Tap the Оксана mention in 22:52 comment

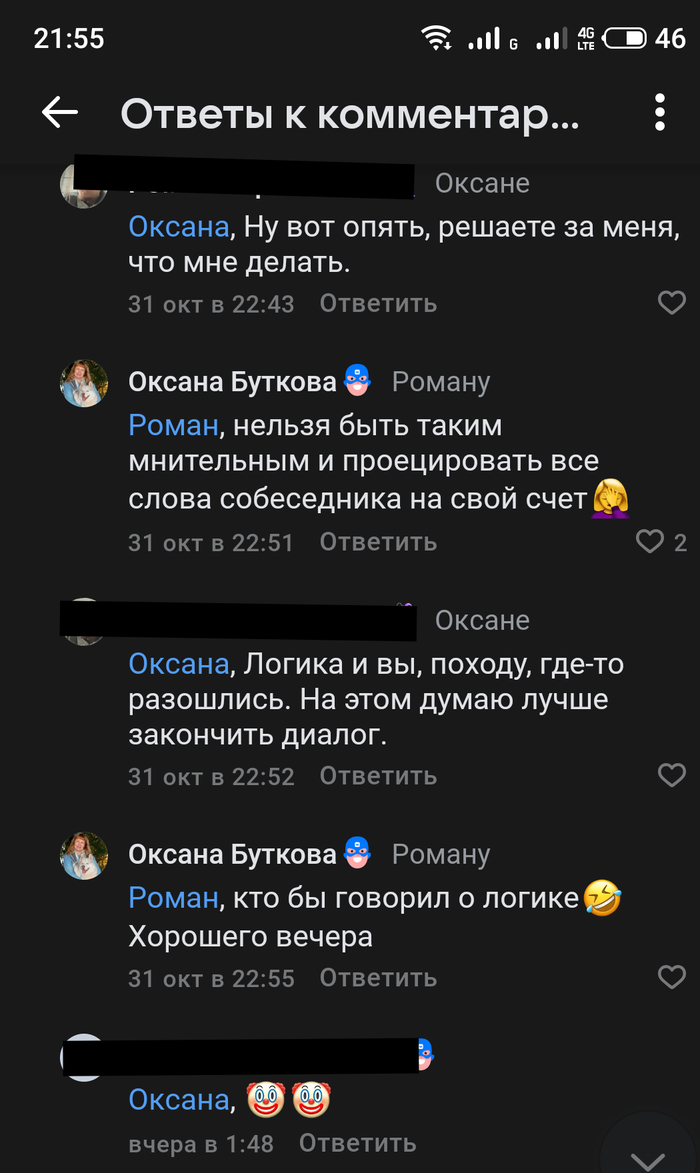[179, 664]
